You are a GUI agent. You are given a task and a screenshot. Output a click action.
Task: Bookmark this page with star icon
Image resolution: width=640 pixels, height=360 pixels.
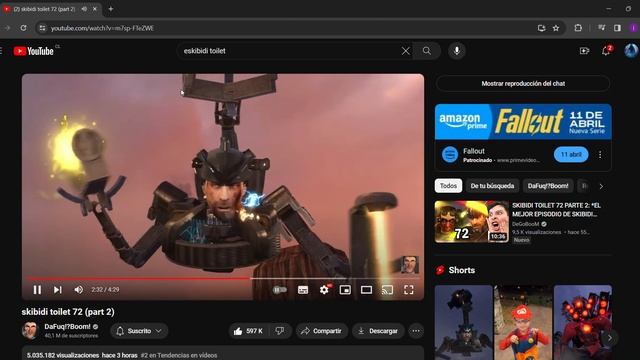[556, 28]
